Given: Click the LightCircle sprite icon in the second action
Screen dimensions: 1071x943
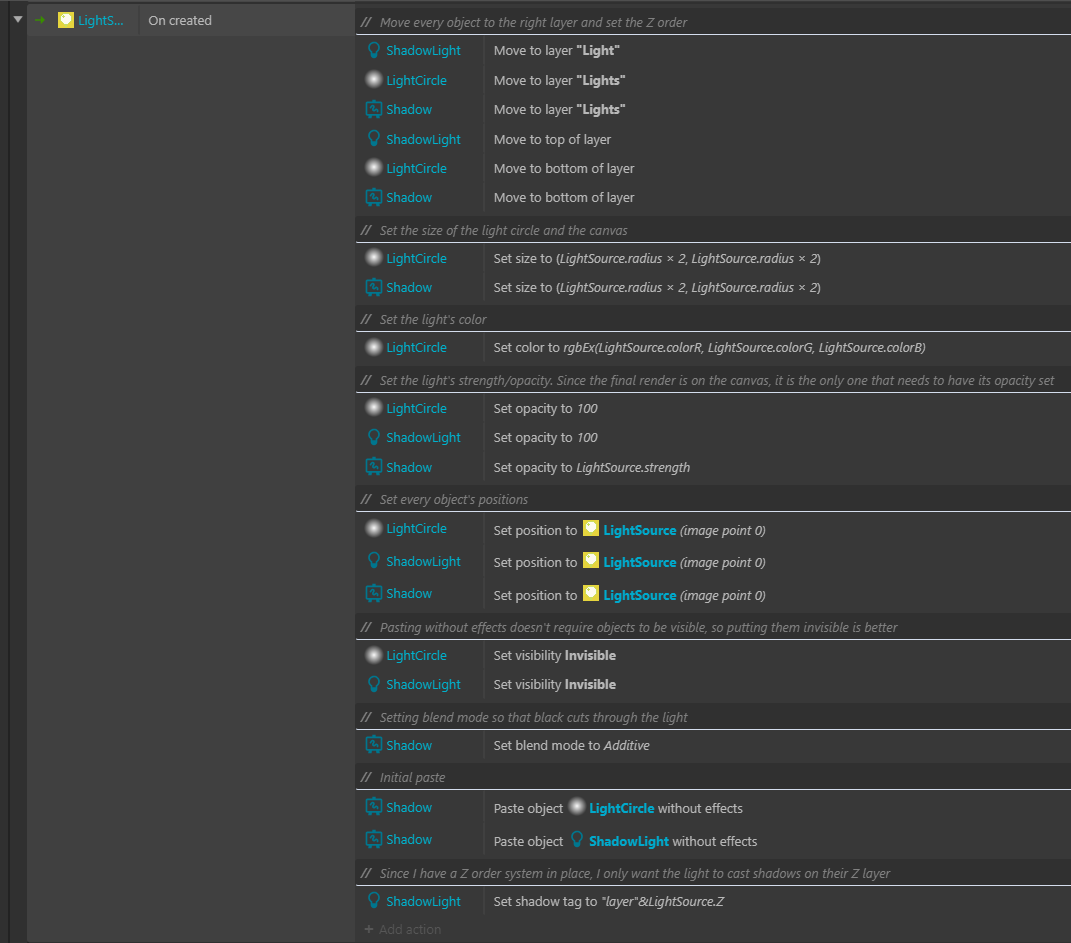Looking at the screenshot, I should pyautogui.click(x=375, y=80).
